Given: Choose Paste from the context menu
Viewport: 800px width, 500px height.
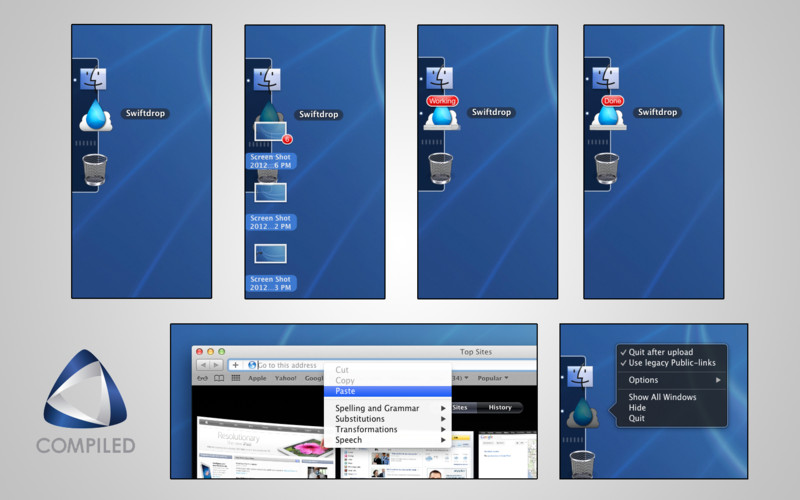Looking at the screenshot, I should point(388,391).
